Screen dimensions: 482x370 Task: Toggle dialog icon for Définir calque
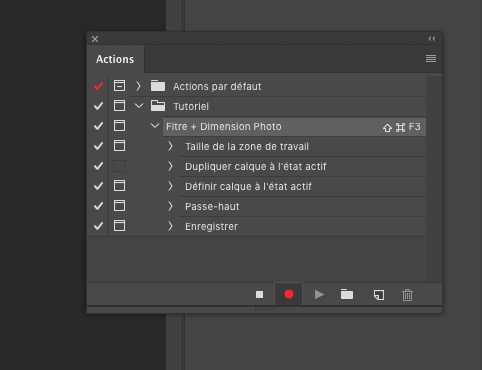119,186
